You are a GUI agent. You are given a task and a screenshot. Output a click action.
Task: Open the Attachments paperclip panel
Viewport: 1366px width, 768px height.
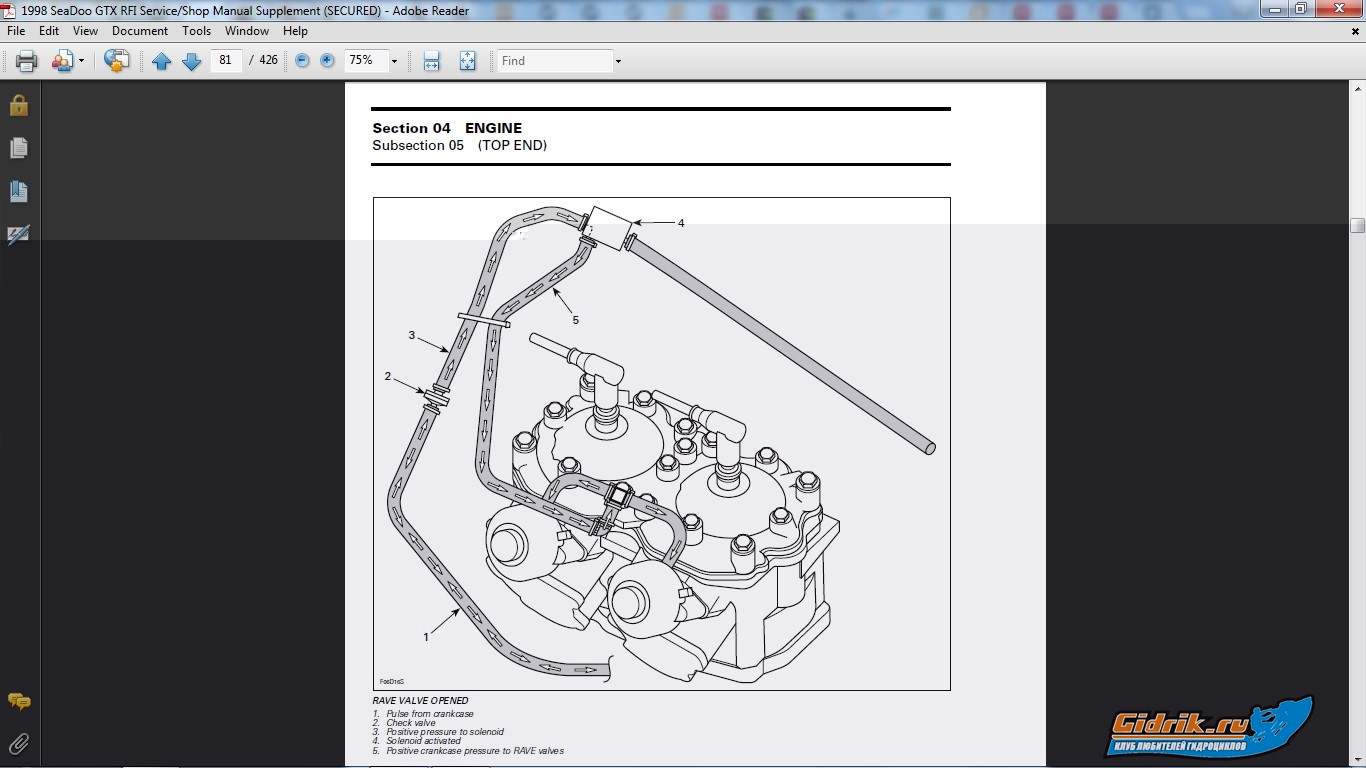click(19, 743)
